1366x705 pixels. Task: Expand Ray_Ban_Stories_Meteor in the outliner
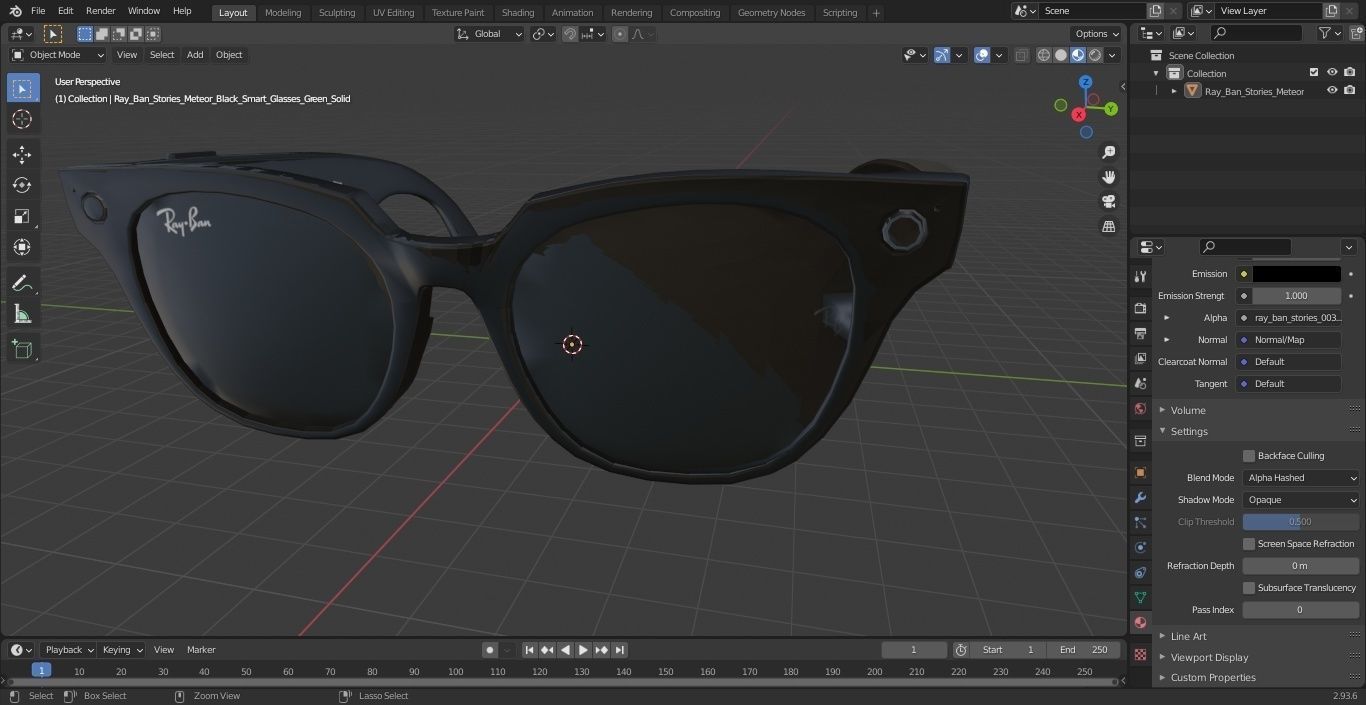1174,91
